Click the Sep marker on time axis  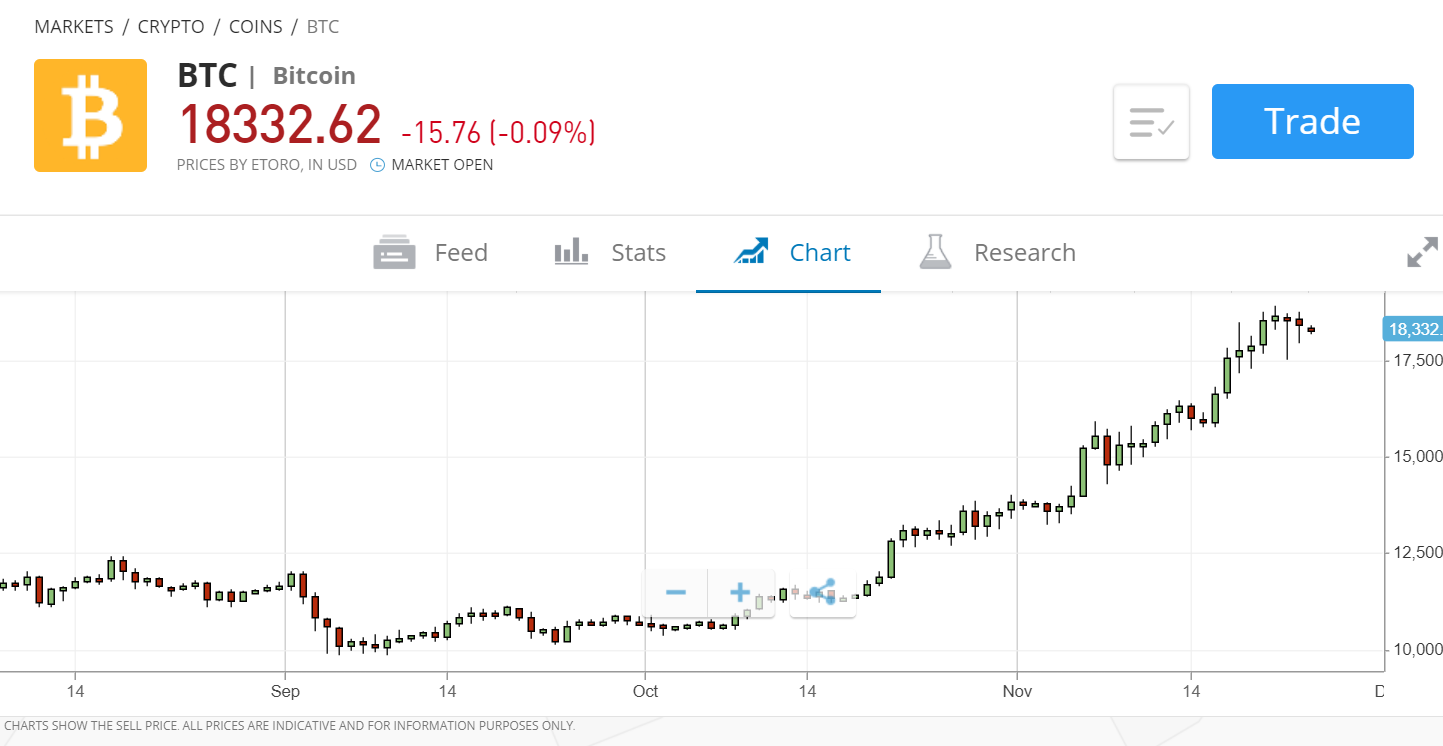[285, 691]
